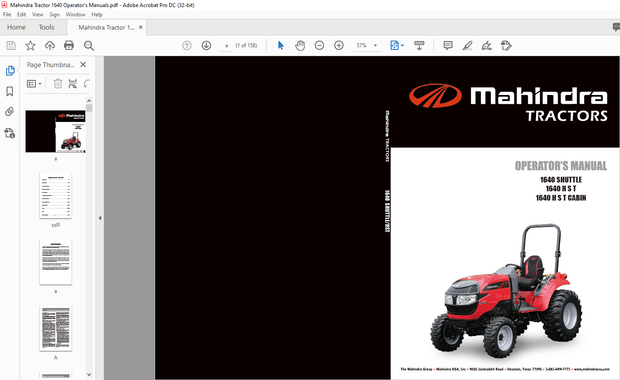Click the Print pages icon in thumbnails panel
Image resolution: width=620 pixels, height=380 pixels.
coord(72,83)
